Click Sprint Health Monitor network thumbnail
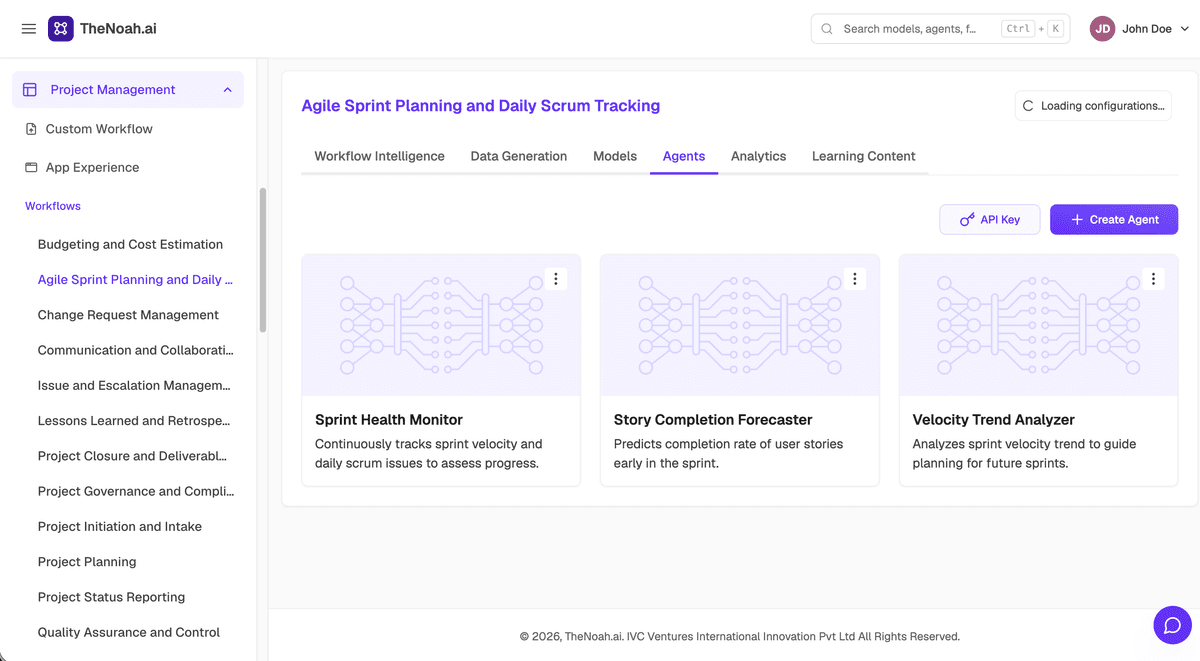 point(441,325)
